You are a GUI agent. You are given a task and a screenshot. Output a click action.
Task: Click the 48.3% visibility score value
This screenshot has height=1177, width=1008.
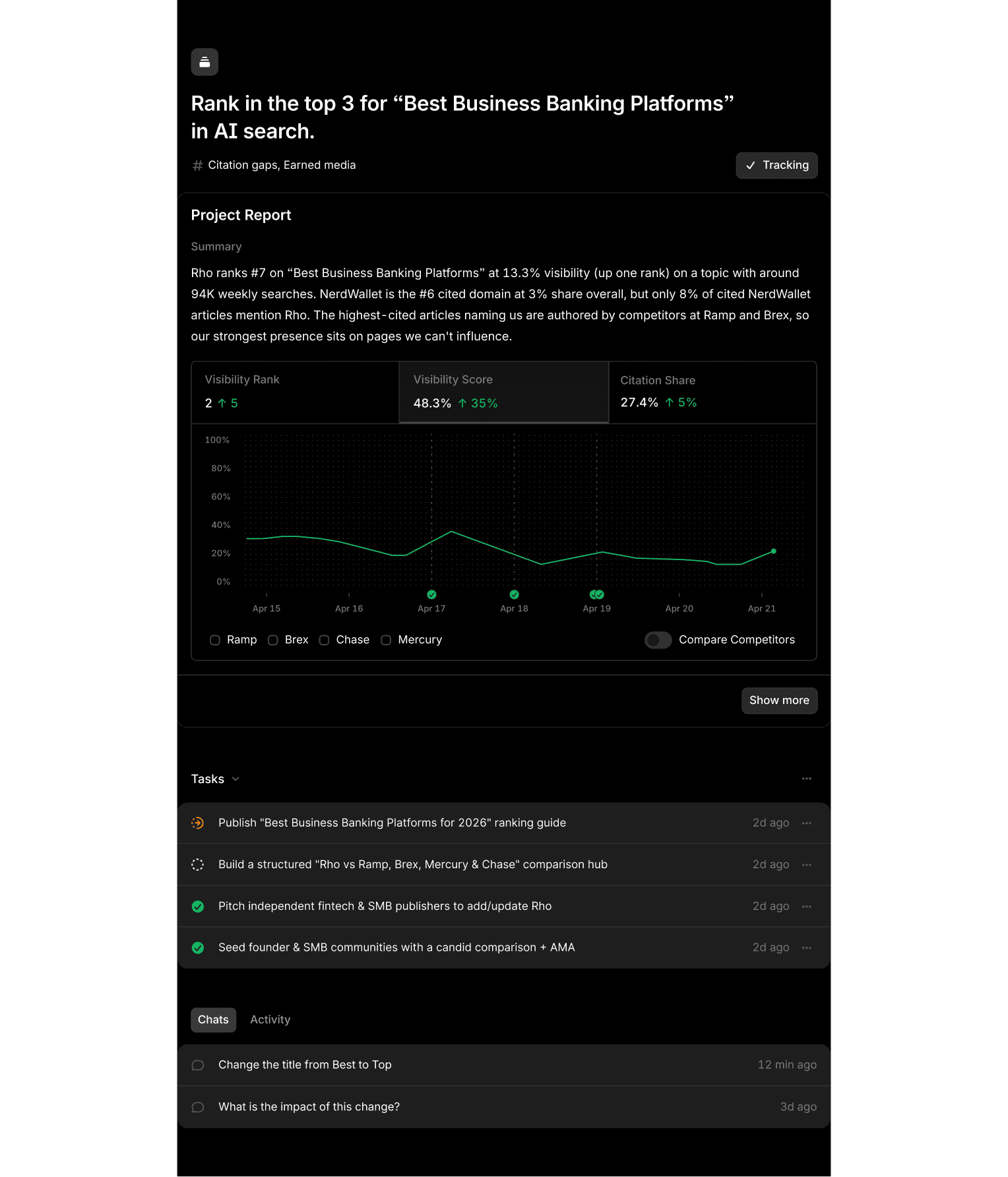(x=432, y=403)
